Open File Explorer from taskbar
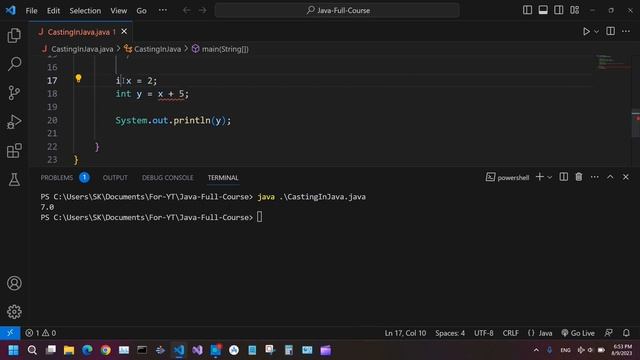Image resolution: width=640 pixels, height=360 pixels. click(x=69, y=350)
